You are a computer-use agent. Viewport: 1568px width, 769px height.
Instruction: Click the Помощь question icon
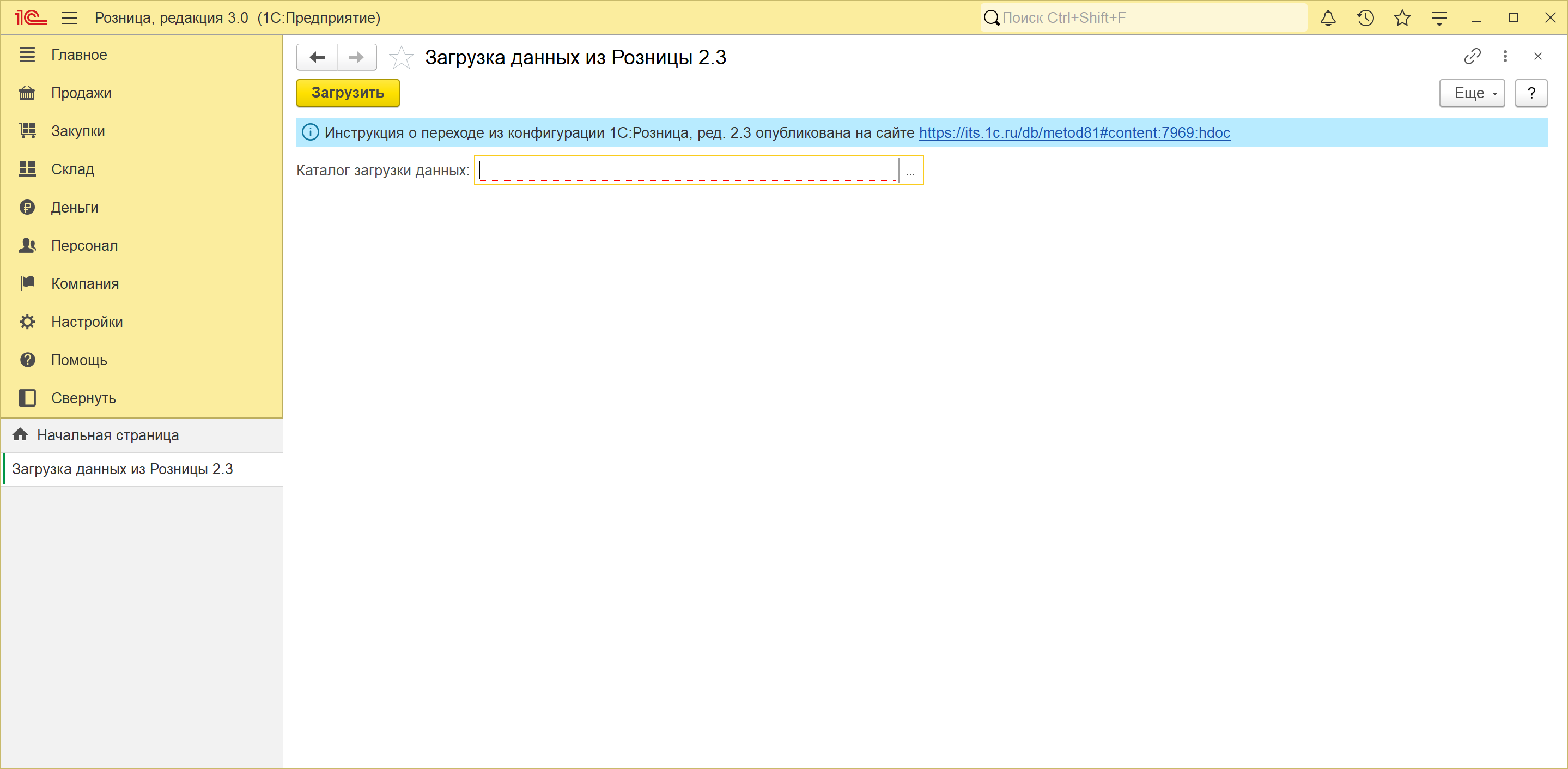pyautogui.click(x=27, y=360)
